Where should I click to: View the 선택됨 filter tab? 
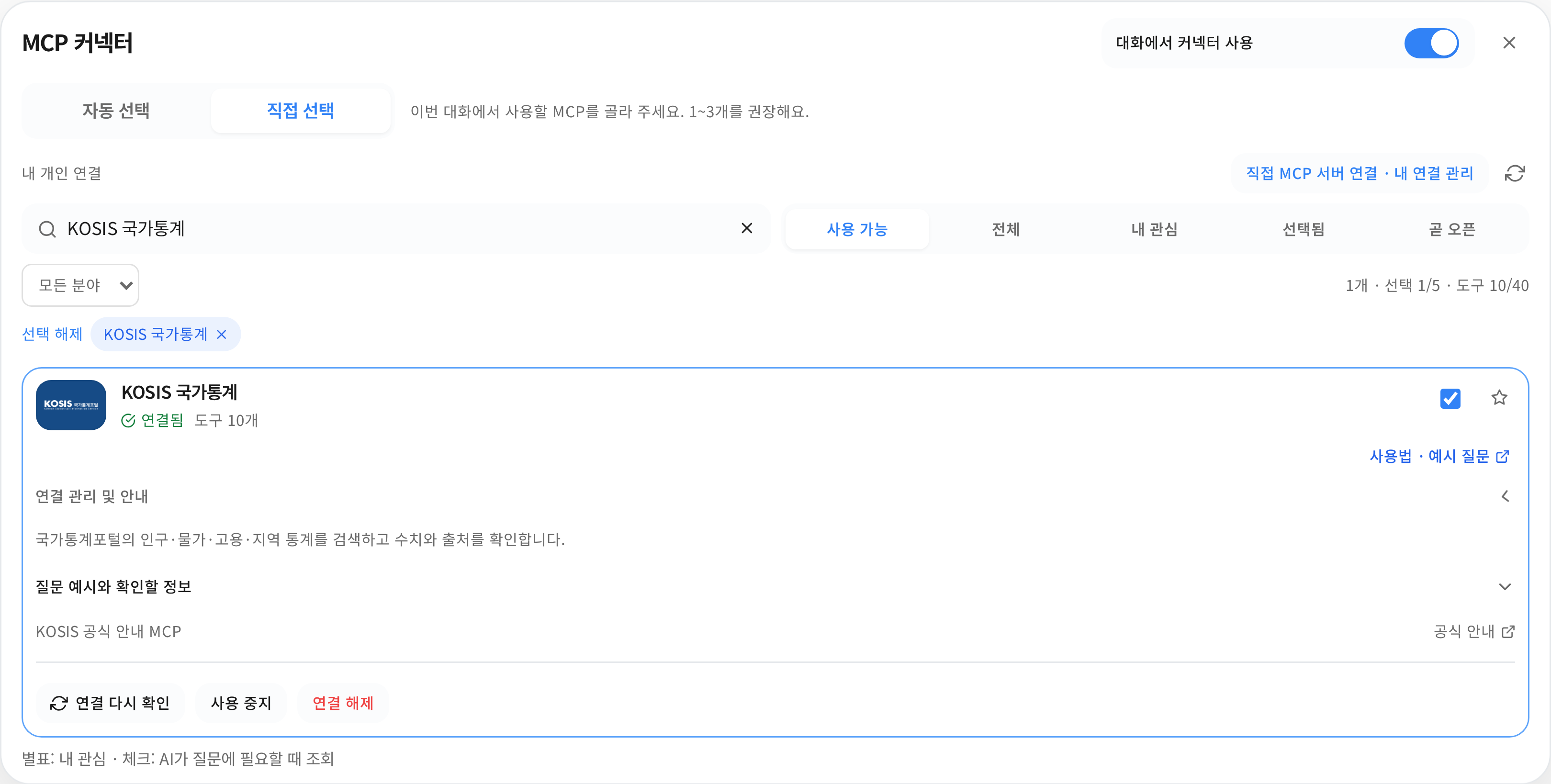pyautogui.click(x=1303, y=229)
